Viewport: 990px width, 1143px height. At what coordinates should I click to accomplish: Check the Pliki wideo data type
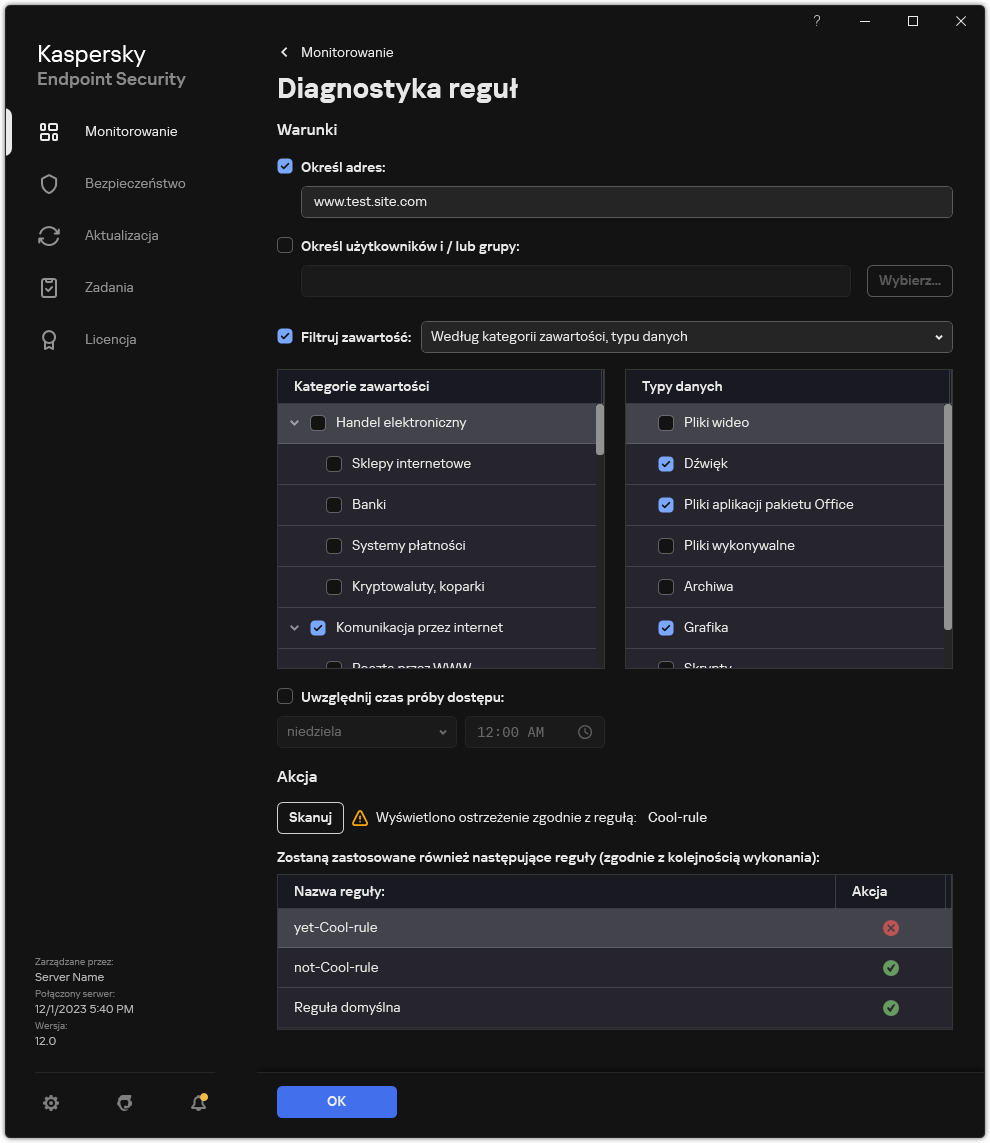pyautogui.click(x=666, y=423)
